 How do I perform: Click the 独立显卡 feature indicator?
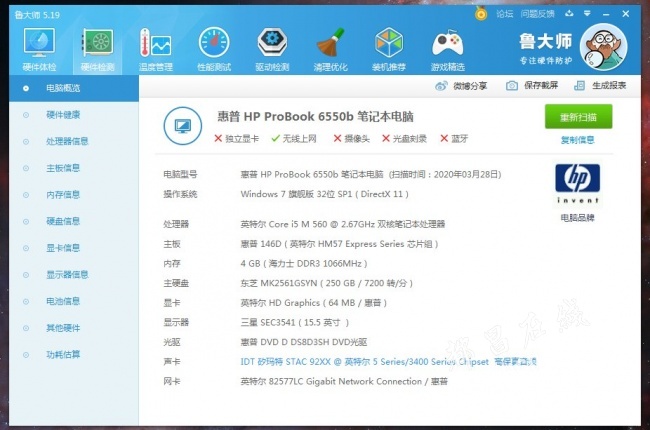[236, 138]
